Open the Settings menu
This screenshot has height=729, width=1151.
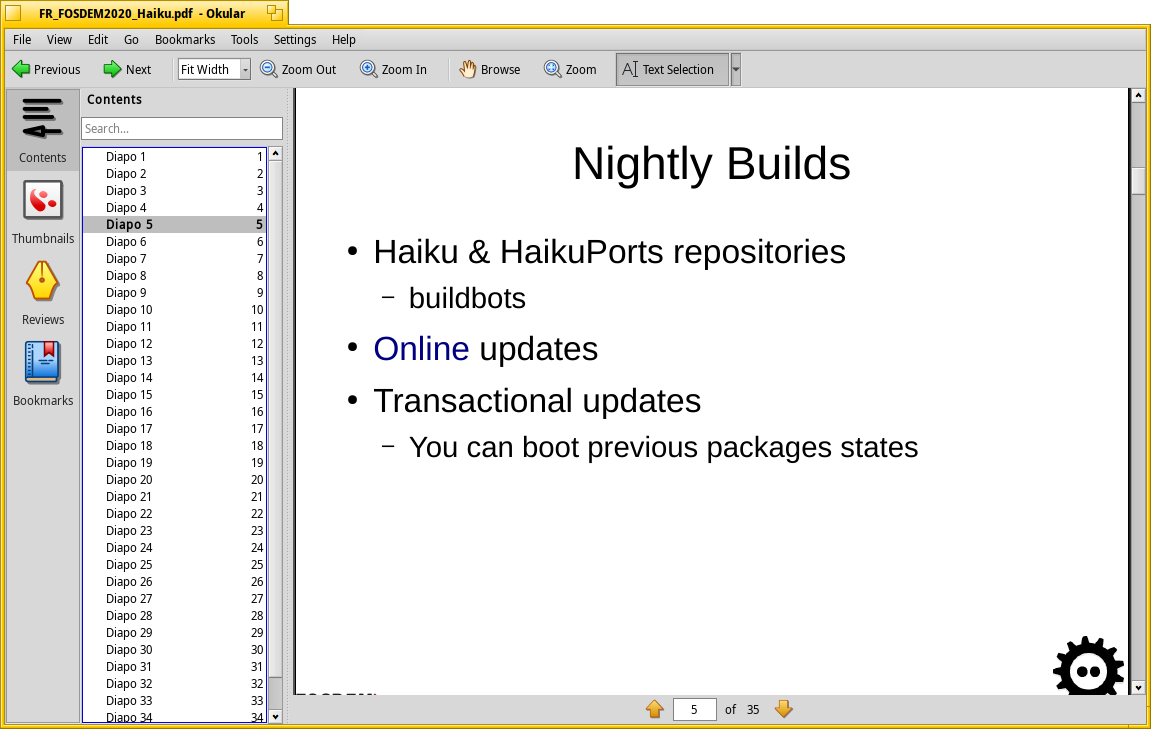(x=295, y=40)
